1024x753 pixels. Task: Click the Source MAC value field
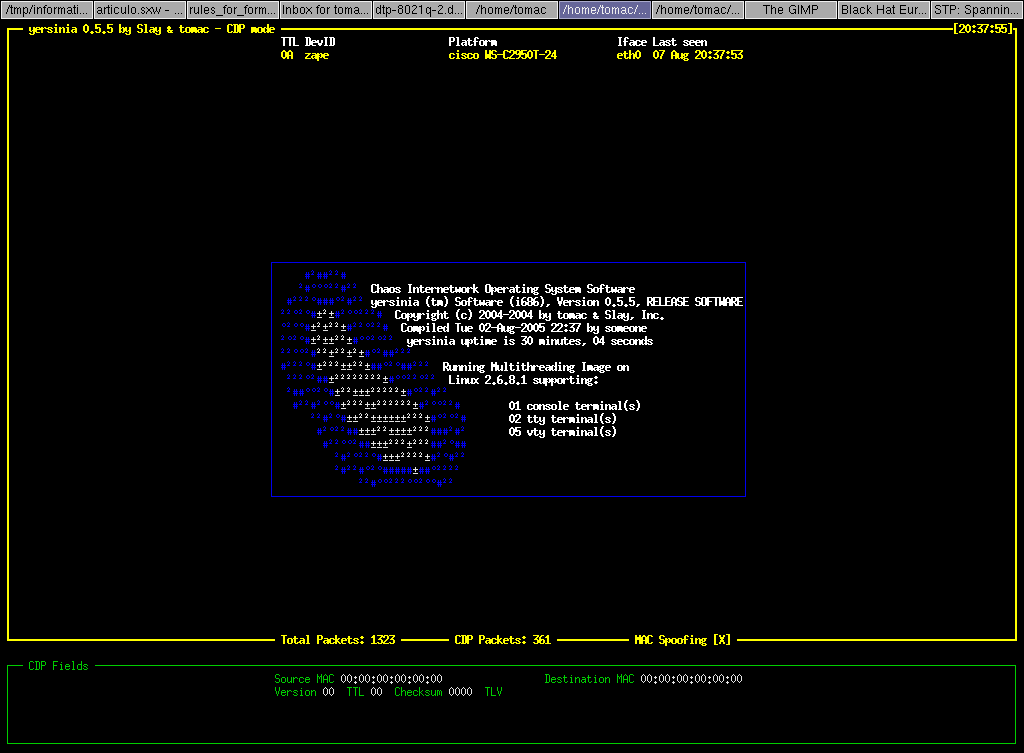pyautogui.click(x=391, y=679)
